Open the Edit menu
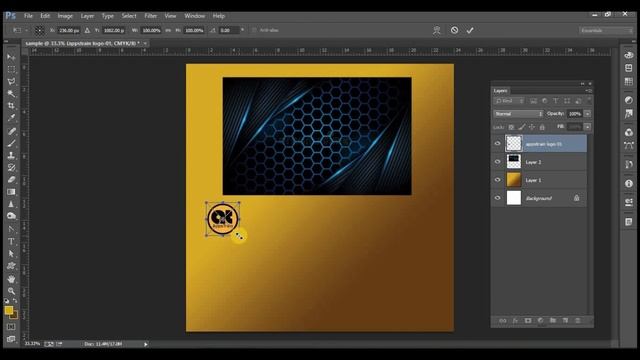The image size is (640, 360). (x=45, y=16)
